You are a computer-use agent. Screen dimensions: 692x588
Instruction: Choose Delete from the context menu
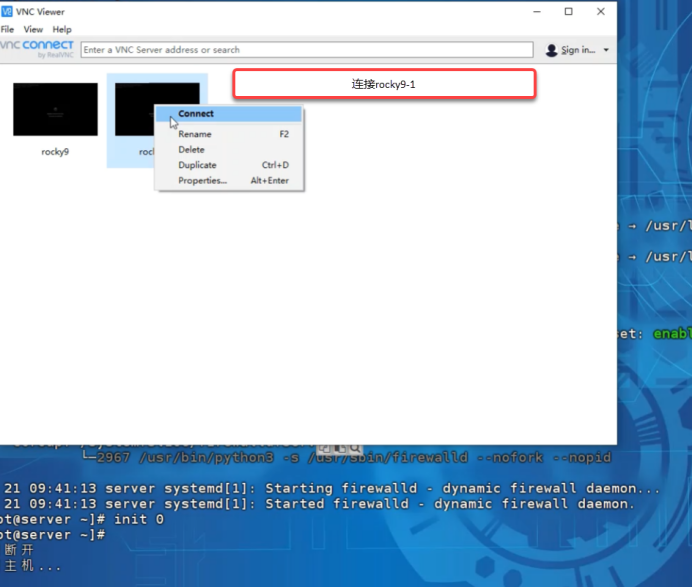tap(191, 150)
